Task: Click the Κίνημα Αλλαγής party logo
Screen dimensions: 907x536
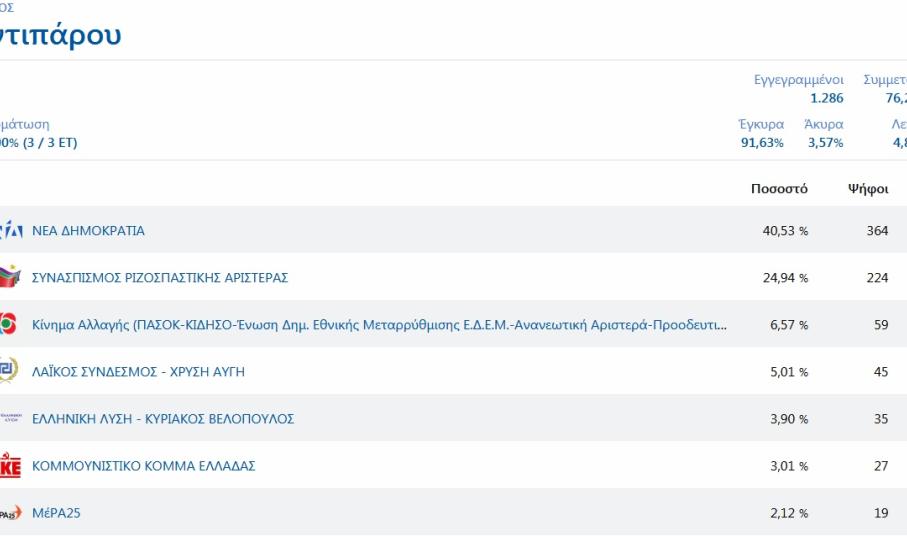Action: 9,324
